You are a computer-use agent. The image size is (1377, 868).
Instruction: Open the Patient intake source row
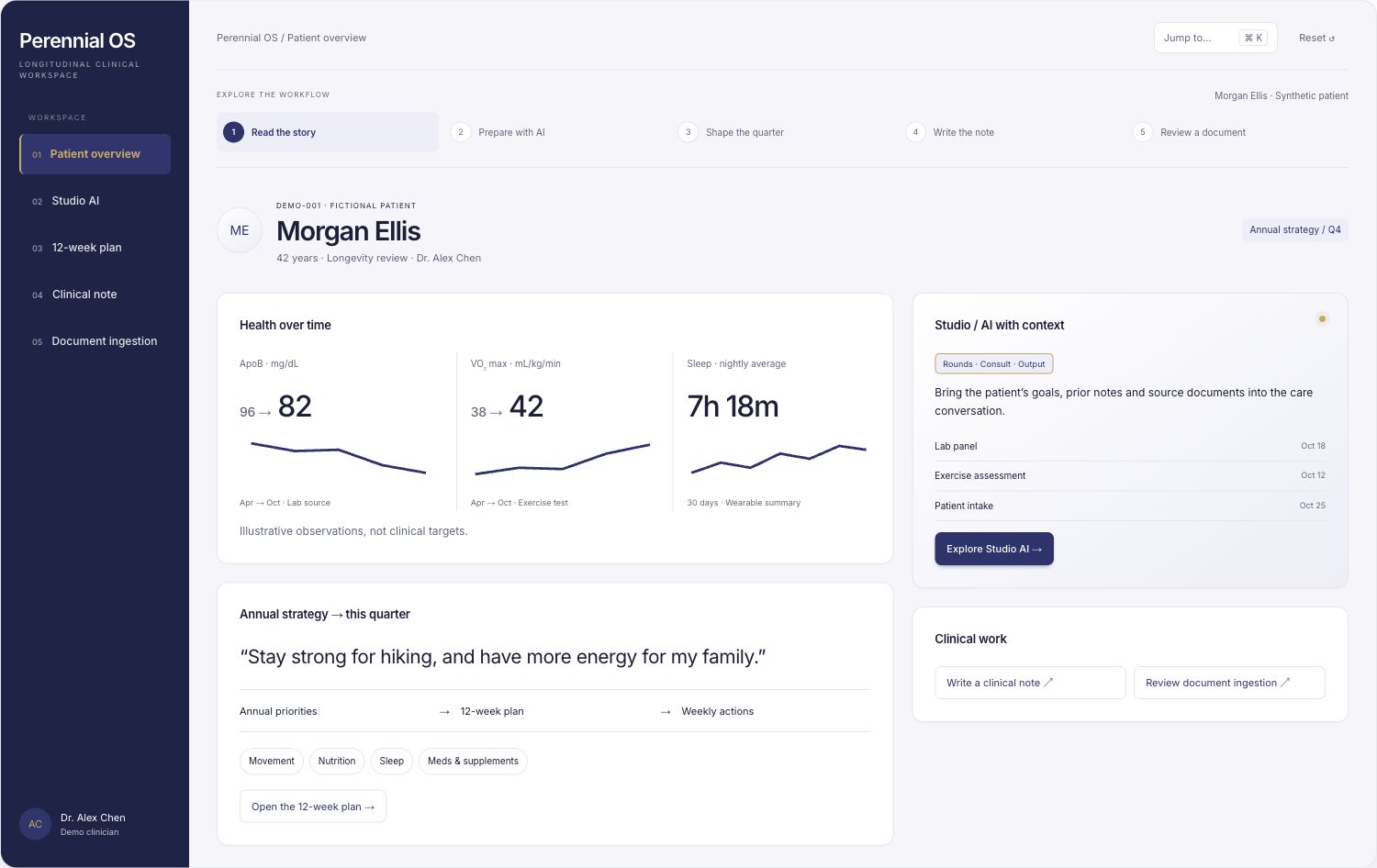(x=1130, y=506)
